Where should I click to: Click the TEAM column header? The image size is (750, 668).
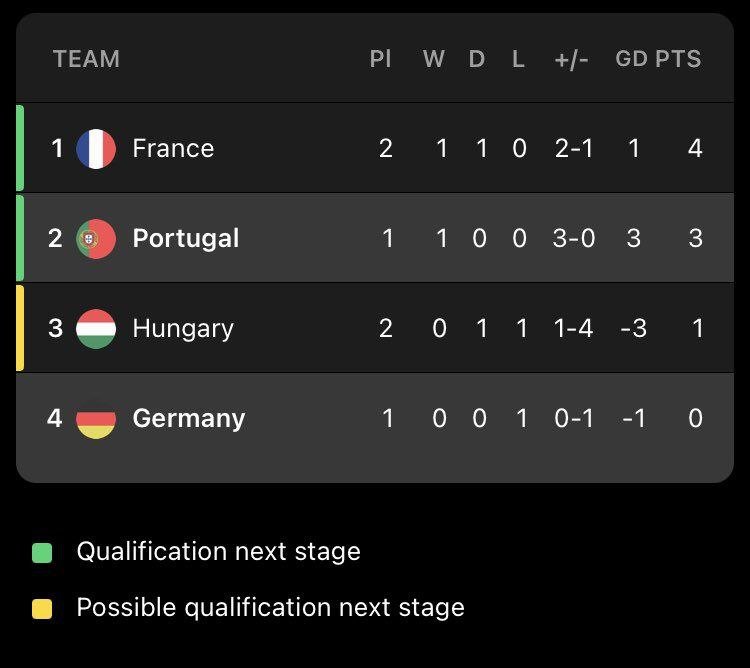[86, 59]
